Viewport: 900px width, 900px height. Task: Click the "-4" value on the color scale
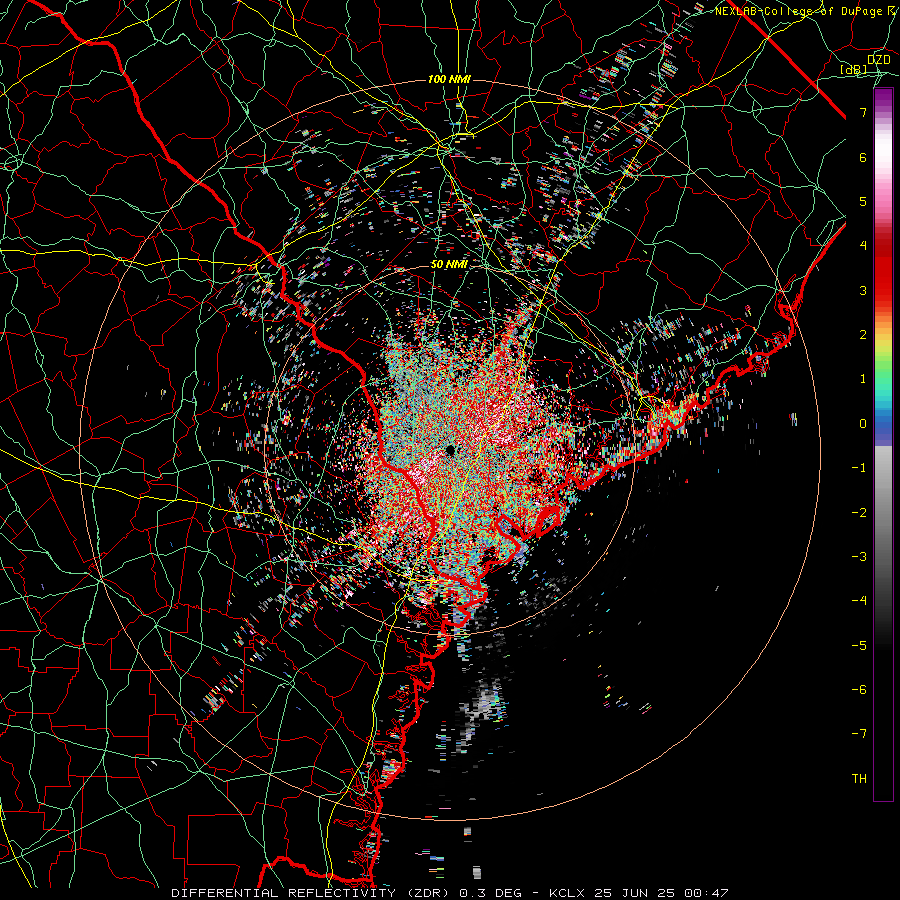pyautogui.click(x=859, y=601)
